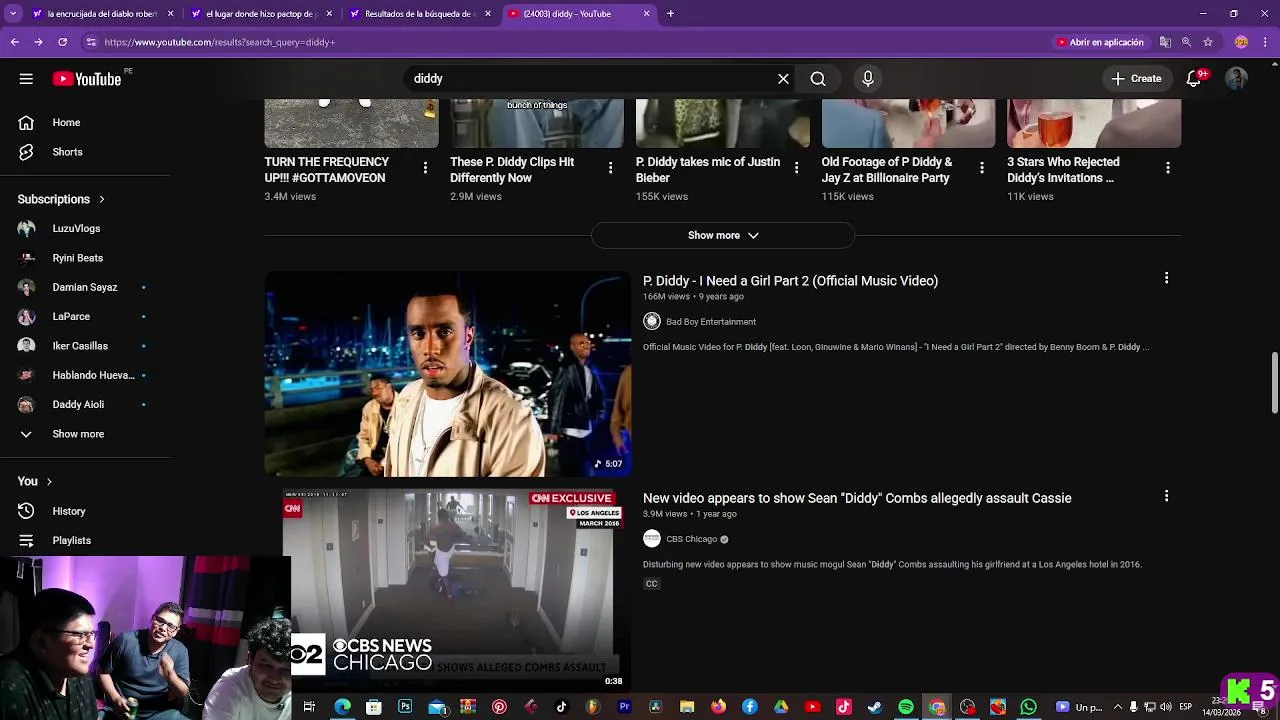This screenshot has height=720, width=1280.
Task: Open the Bad Boy Entertainment channel name
Action: (711, 322)
